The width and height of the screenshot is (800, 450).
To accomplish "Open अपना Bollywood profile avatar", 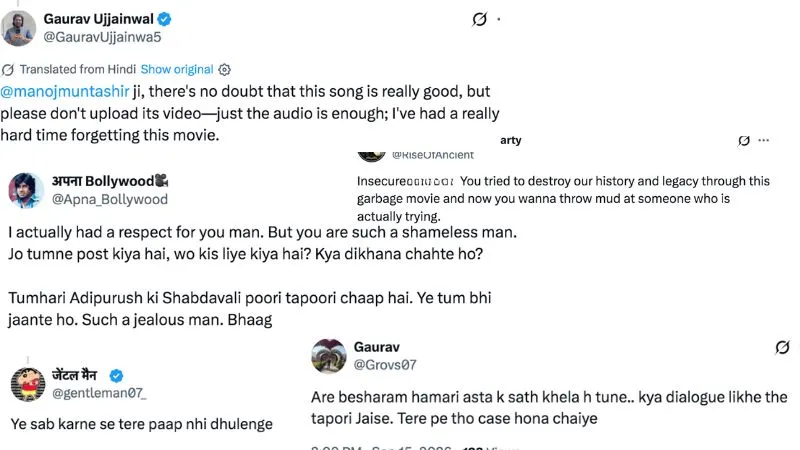I will pos(26,190).
